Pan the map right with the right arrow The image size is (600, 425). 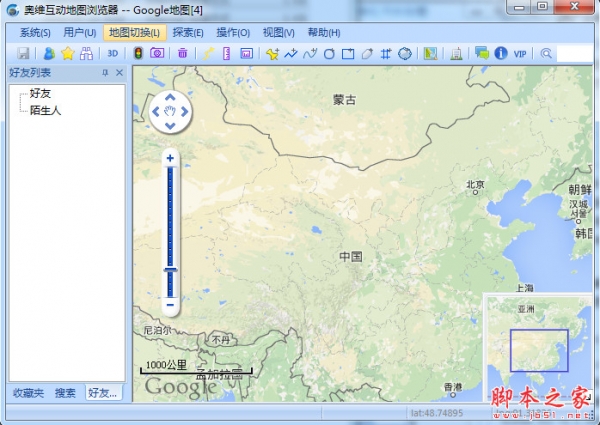pos(185,112)
